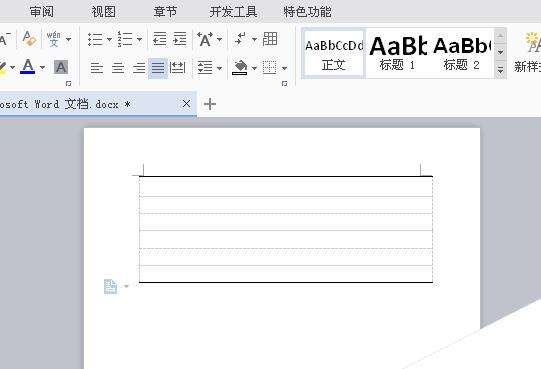This screenshot has height=369, width=541.
Task: Create a new document tab with plus
Action: (210, 104)
